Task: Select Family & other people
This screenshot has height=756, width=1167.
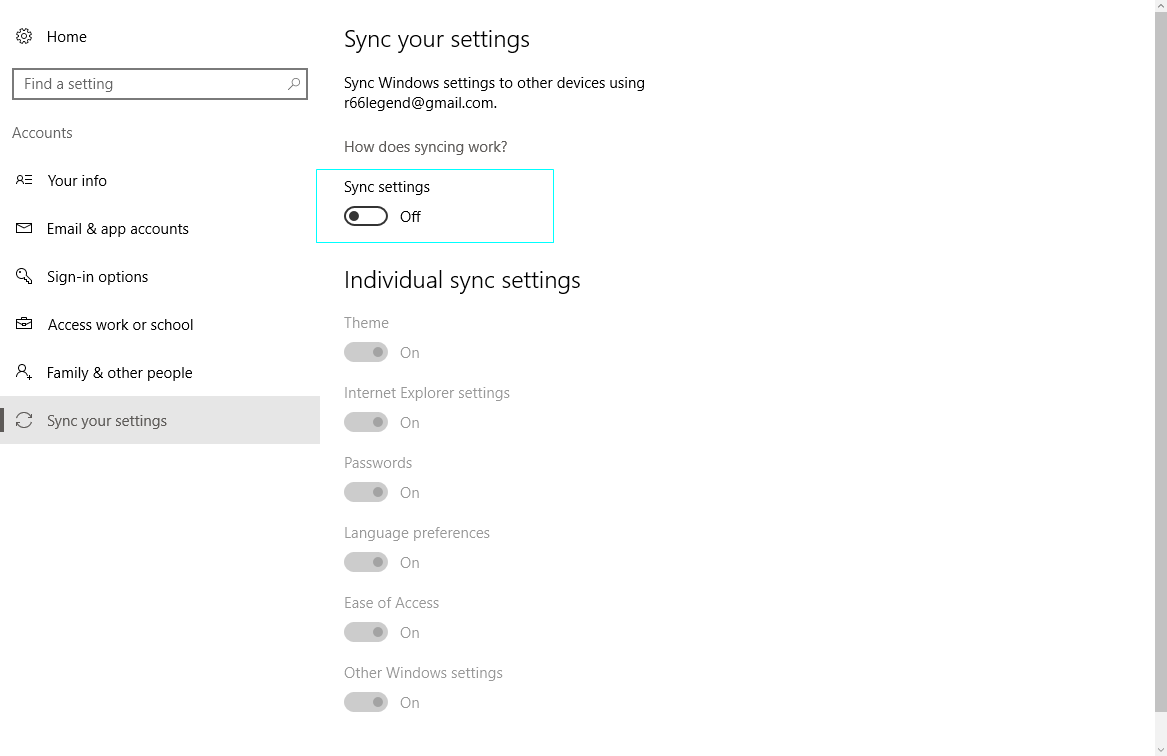Action: click(x=160, y=372)
